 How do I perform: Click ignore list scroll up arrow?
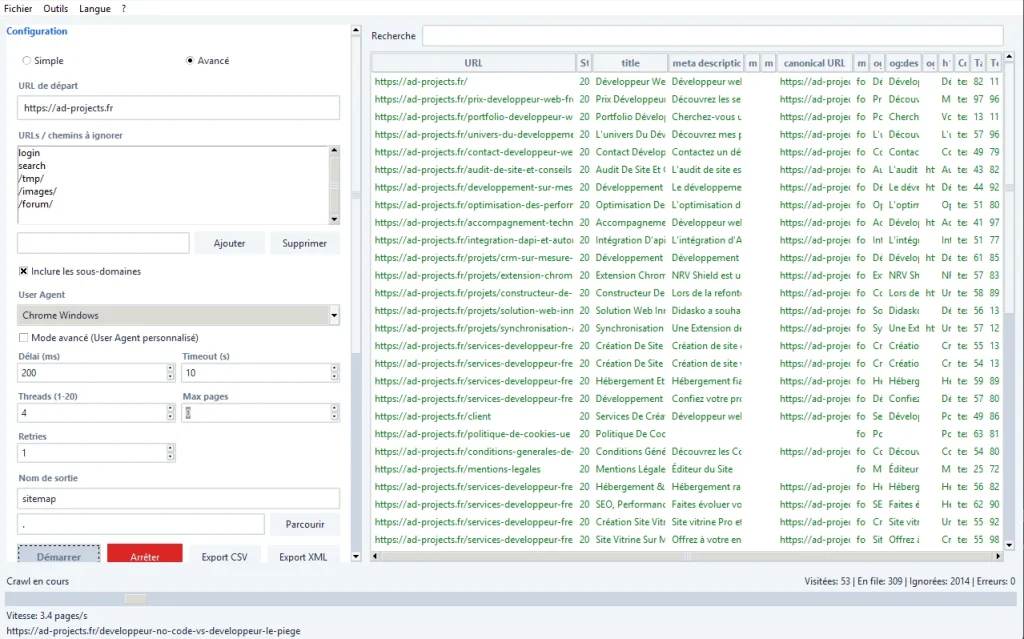334,150
